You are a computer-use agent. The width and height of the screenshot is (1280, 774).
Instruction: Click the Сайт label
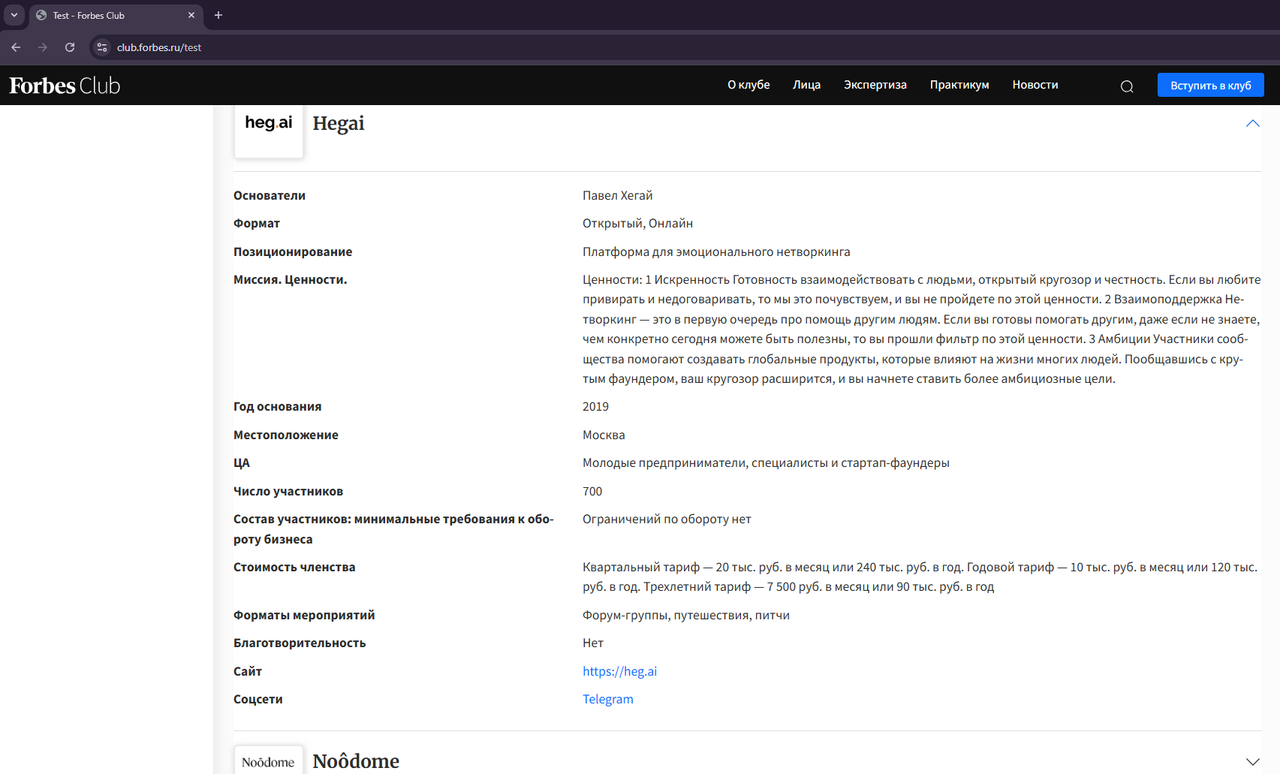(248, 671)
